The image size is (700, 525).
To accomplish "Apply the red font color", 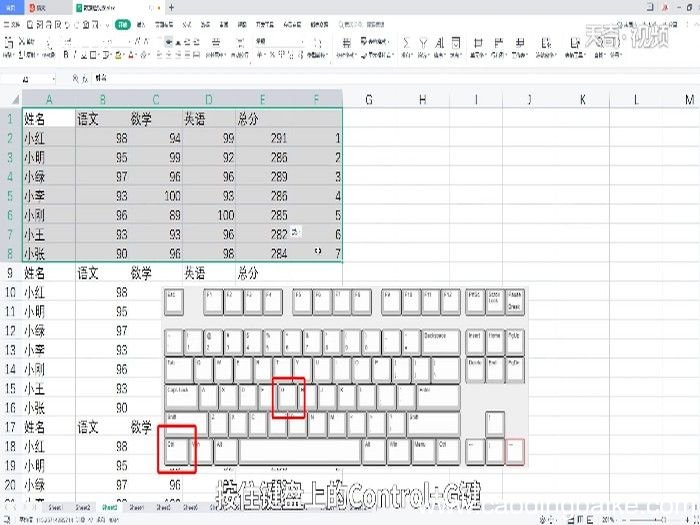I will click(x=131, y=55).
